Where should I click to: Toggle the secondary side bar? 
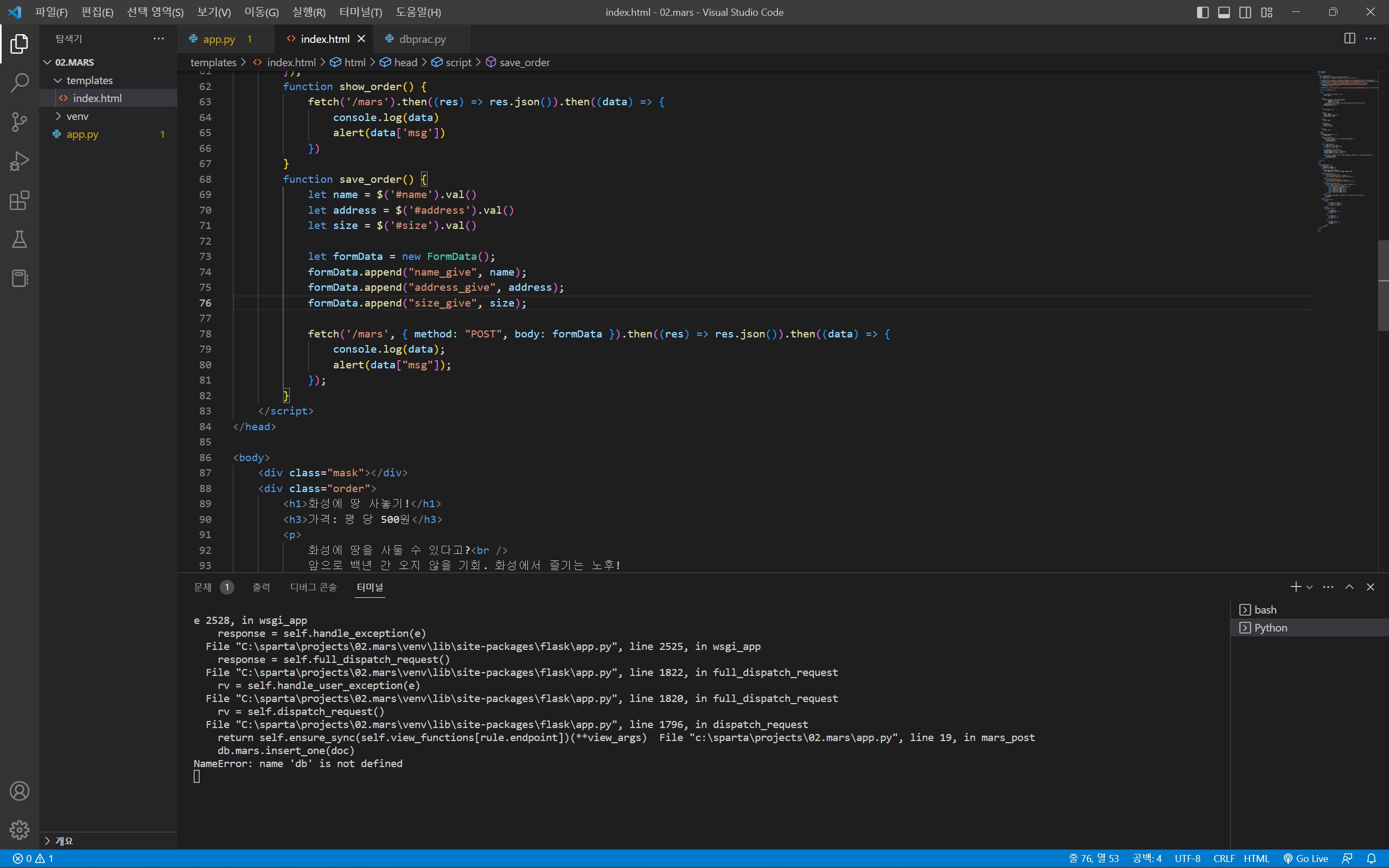click(1245, 12)
